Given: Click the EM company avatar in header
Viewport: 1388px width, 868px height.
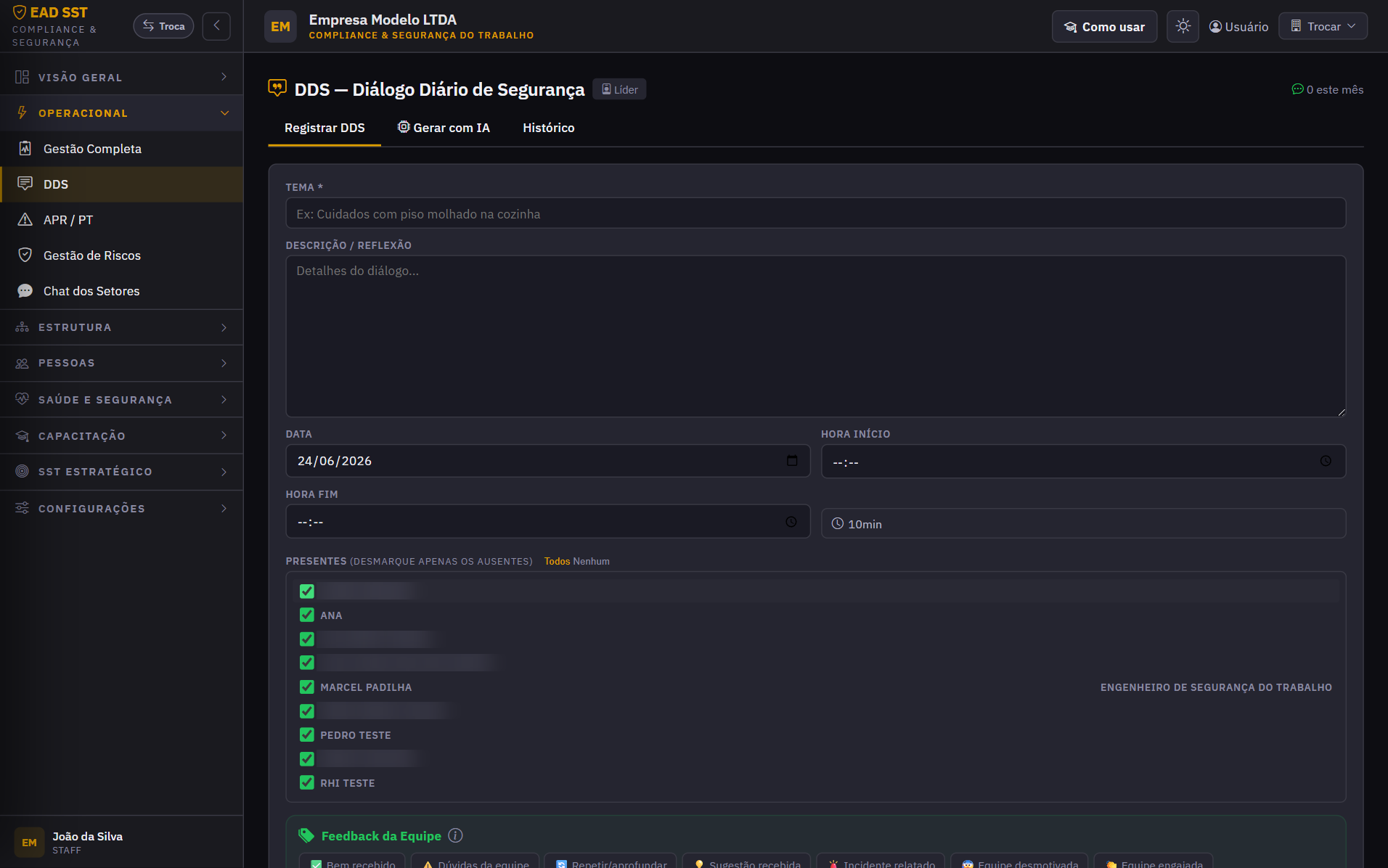Looking at the screenshot, I should pyautogui.click(x=280, y=27).
